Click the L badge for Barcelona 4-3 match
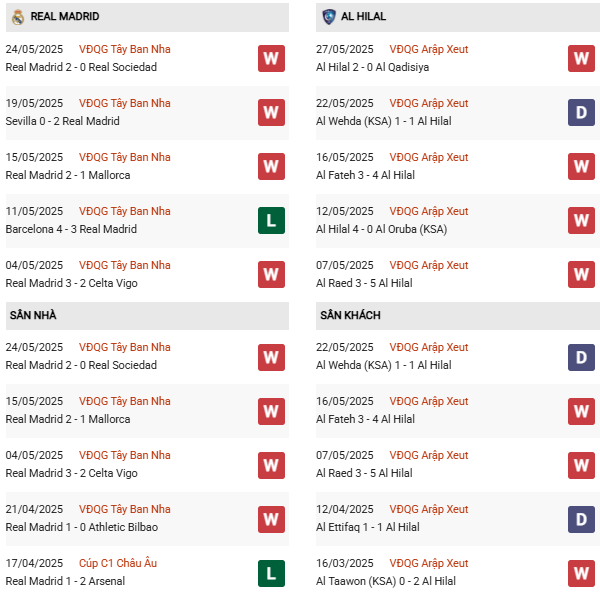The image size is (600, 595). [271, 221]
